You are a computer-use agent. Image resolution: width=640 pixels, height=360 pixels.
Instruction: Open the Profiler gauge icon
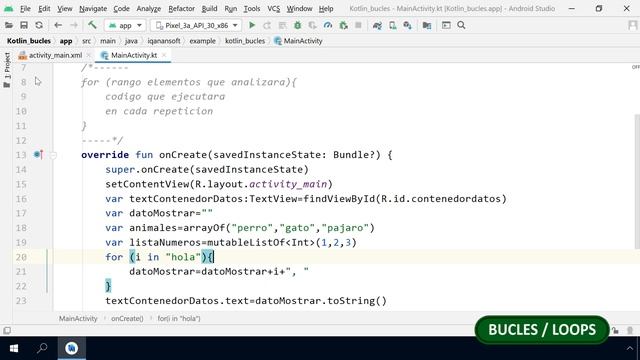coord(328,25)
